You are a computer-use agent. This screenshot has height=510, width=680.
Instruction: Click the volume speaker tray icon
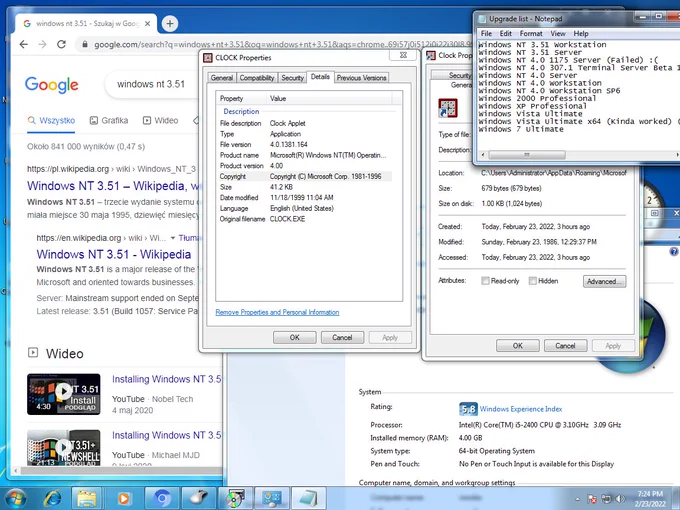621,499
